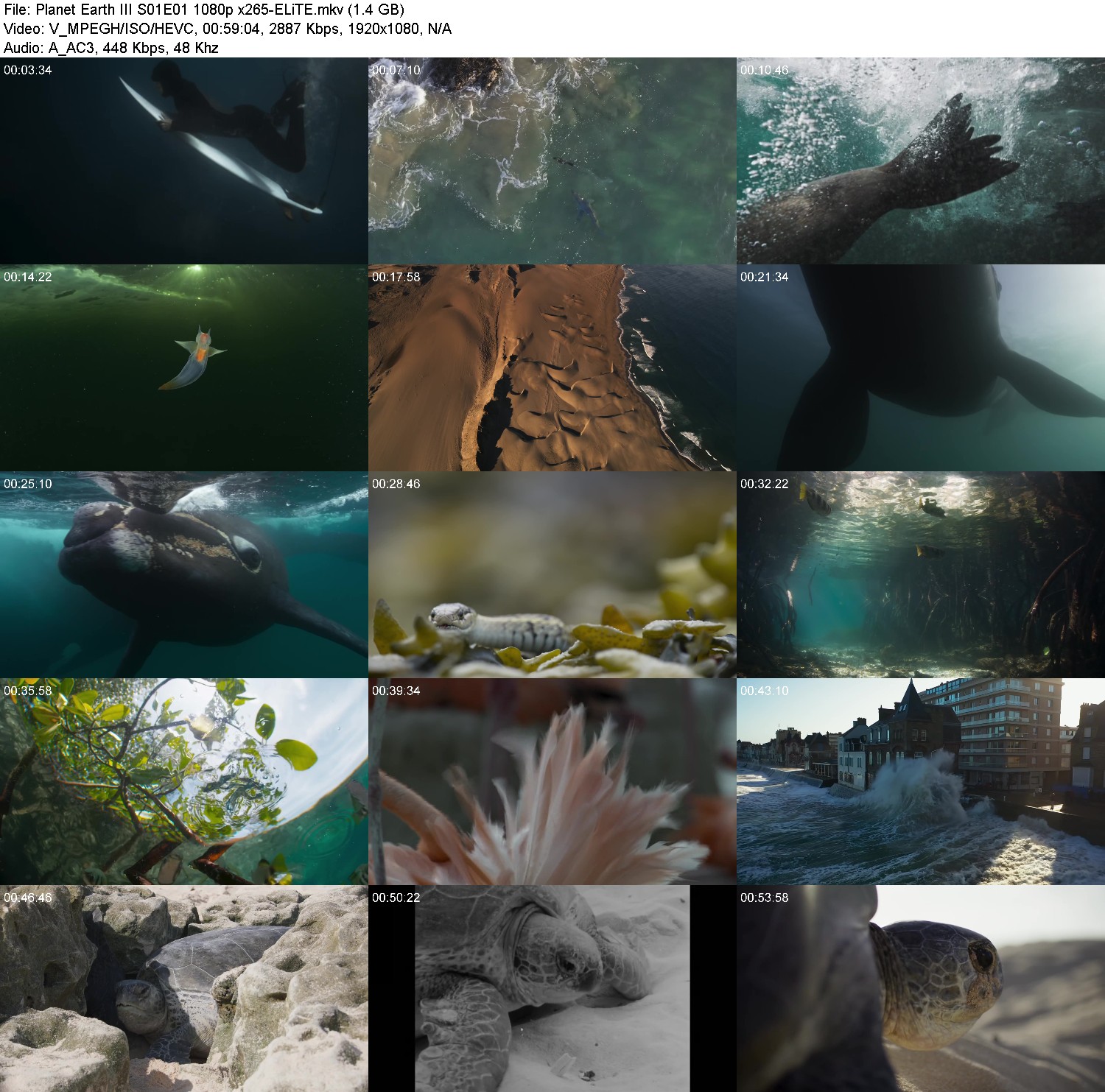Screen dimensions: 1105x1092
Task: Click the timestamp 00:39:34
Action: click(x=396, y=691)
